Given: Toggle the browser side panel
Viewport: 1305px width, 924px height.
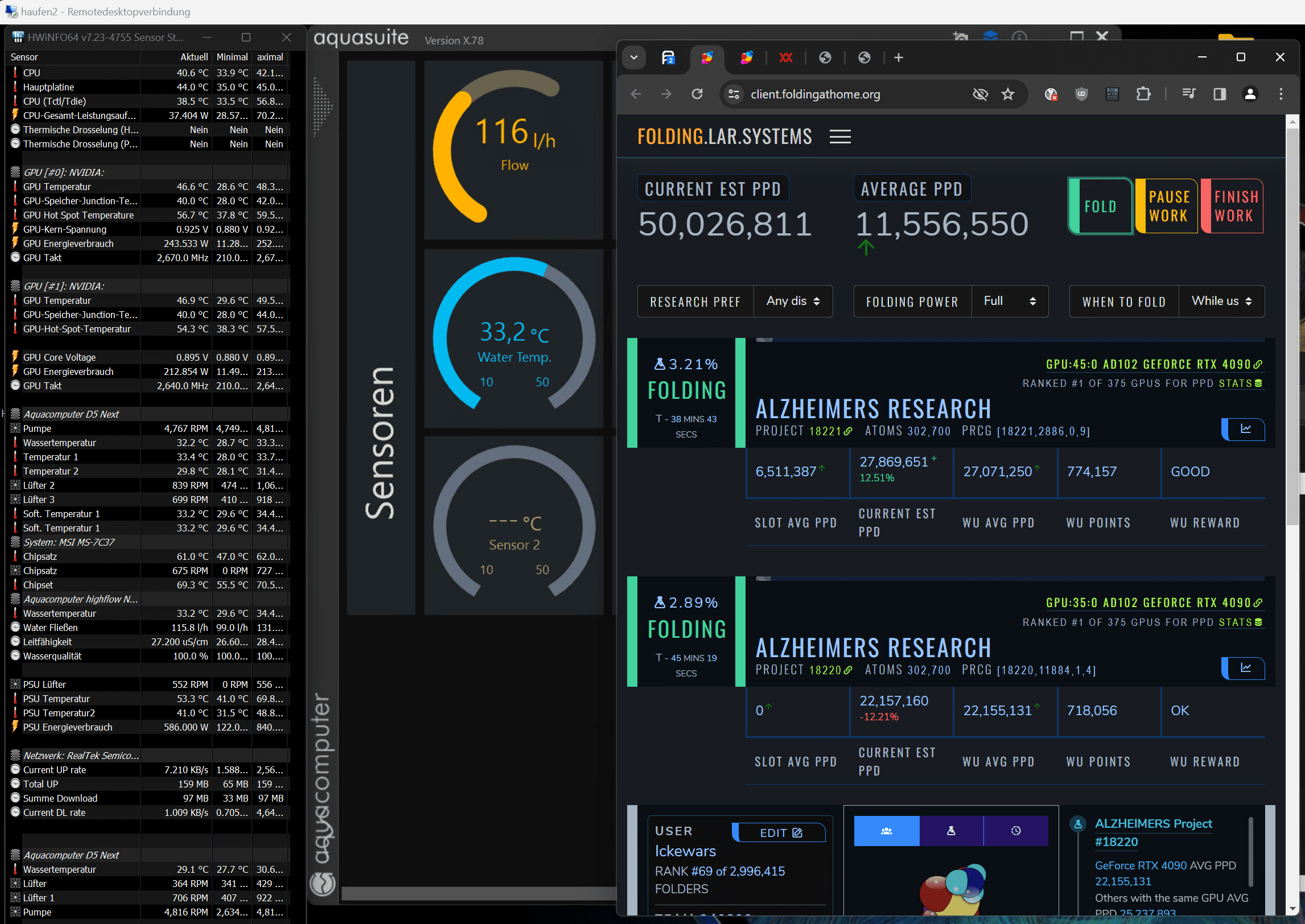Looking at the screenshot, I should pos(1220,94).
